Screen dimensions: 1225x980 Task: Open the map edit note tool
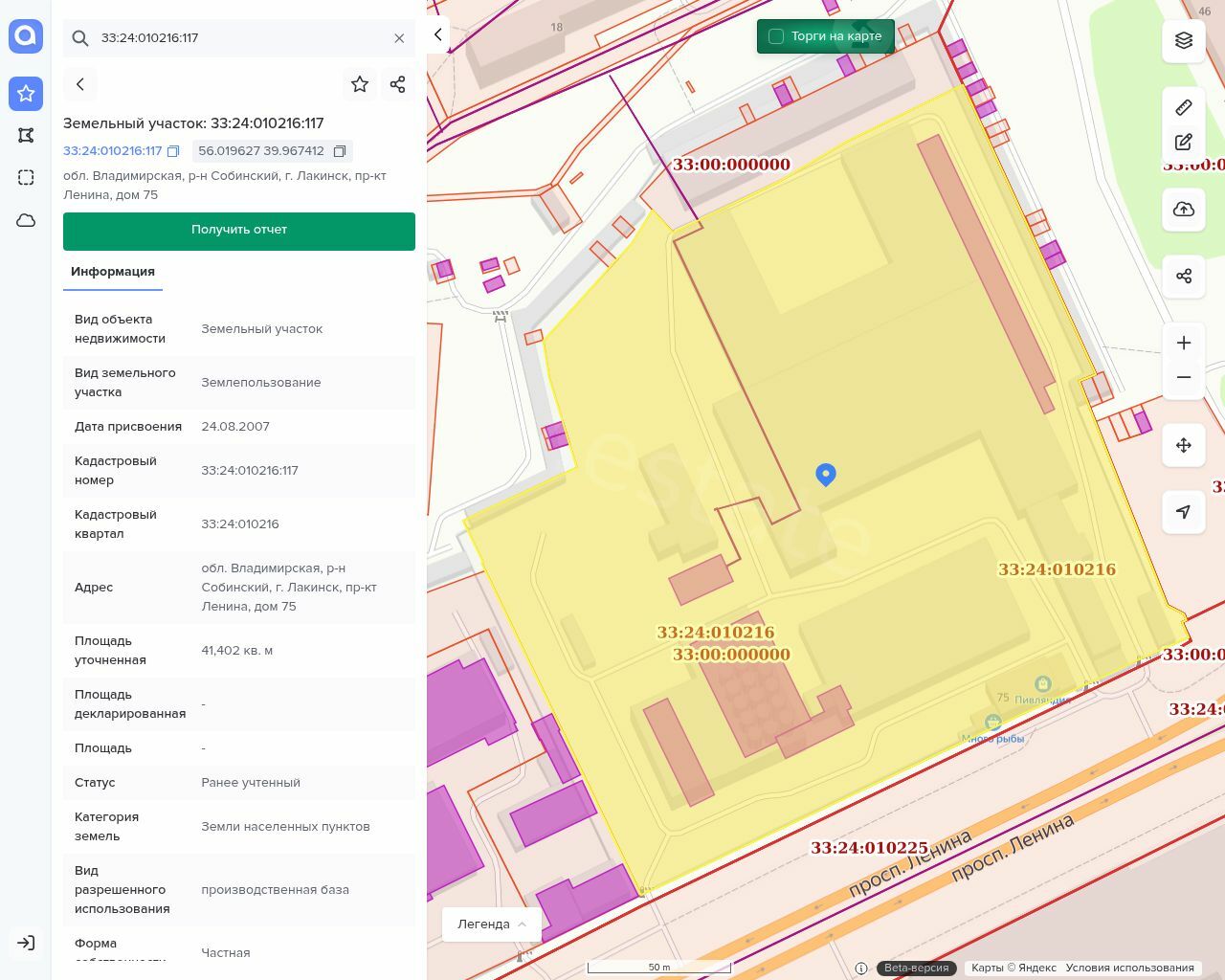pos(1184,143)
